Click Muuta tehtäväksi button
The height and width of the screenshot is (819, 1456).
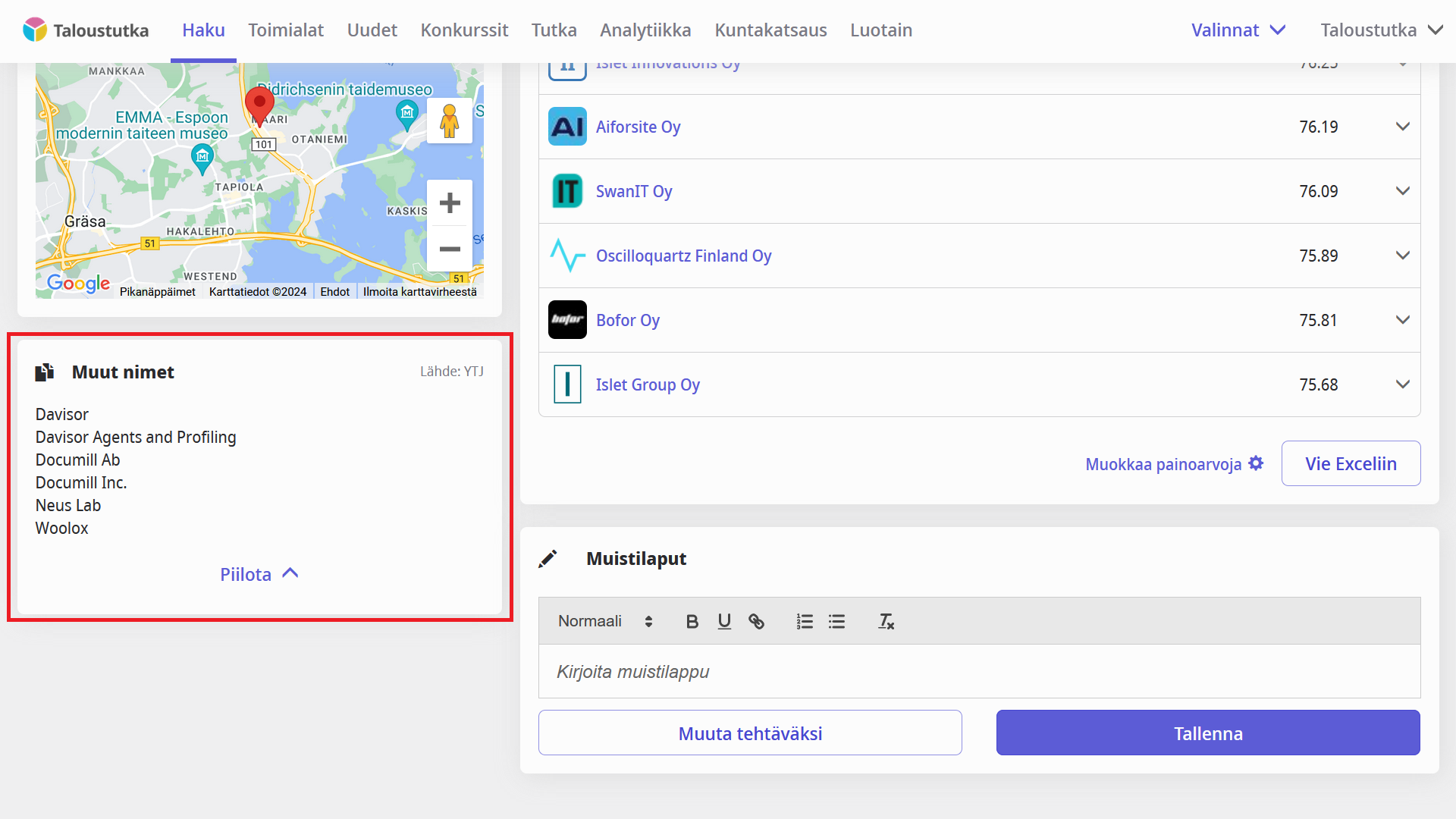750,733
